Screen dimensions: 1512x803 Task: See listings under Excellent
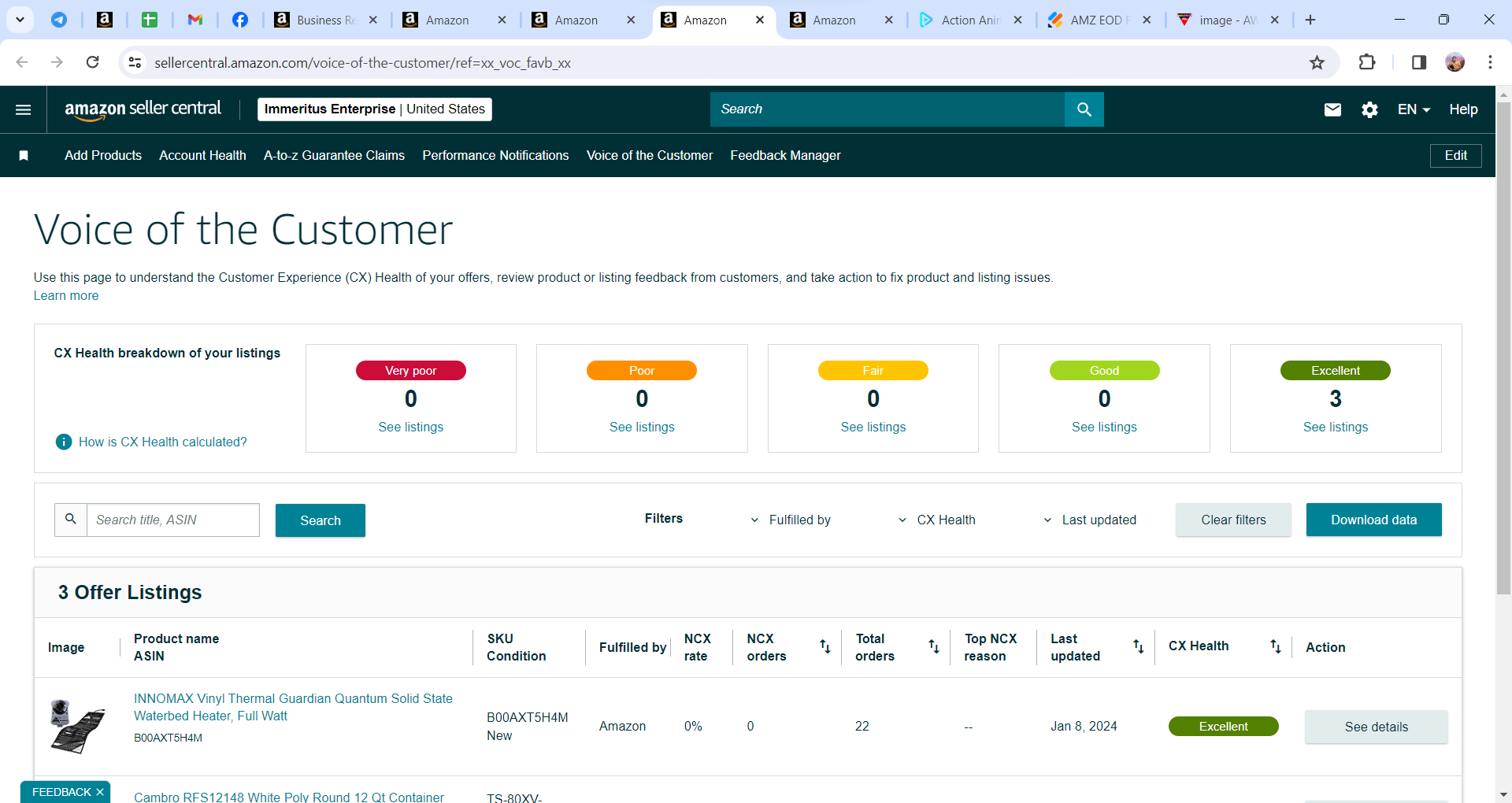click(x=1336, y=427)
